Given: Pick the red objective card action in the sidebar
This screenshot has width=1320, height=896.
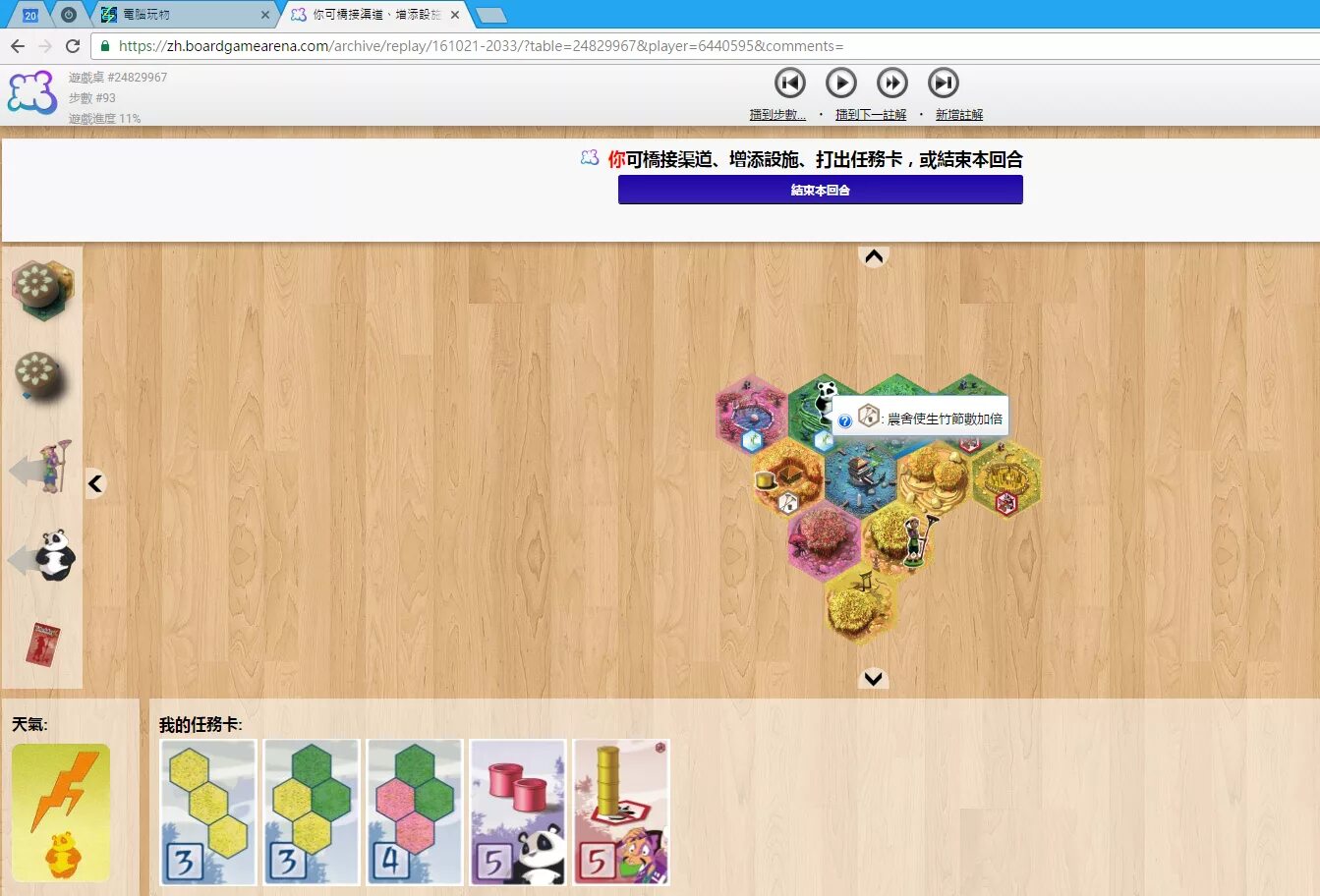Looking at the screenshot, I should 42,644.
